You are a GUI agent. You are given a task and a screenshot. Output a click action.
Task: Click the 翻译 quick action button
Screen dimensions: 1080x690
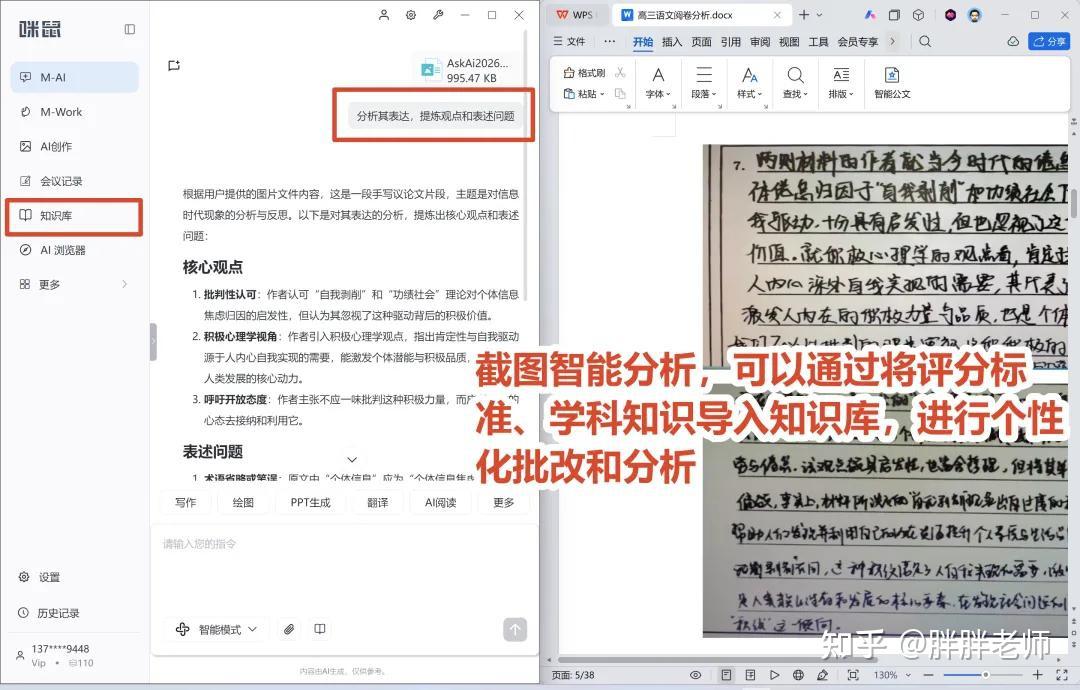pyautogui.click(x=377, y=503)
